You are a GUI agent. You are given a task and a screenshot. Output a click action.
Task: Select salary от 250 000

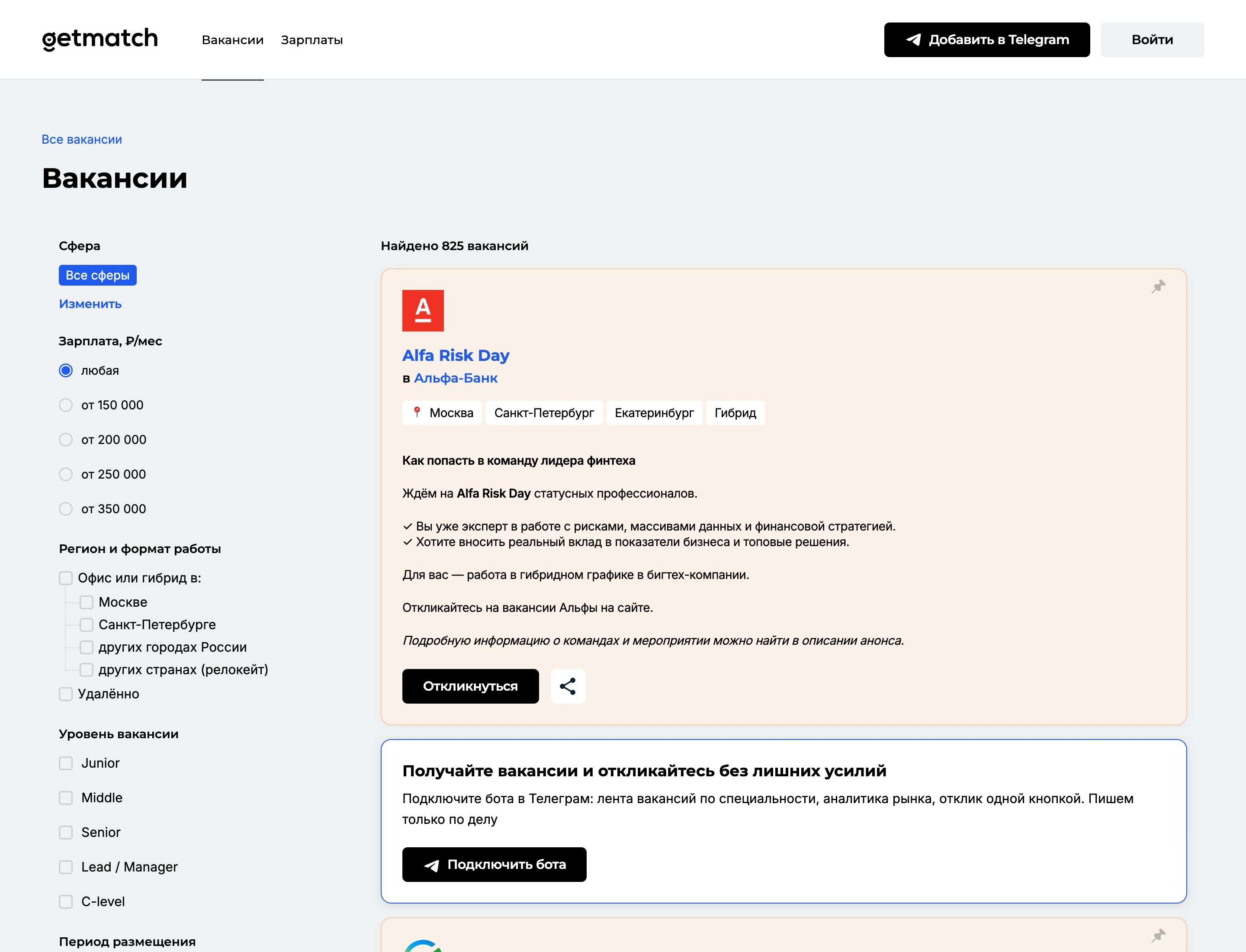(x=66, y=474)
